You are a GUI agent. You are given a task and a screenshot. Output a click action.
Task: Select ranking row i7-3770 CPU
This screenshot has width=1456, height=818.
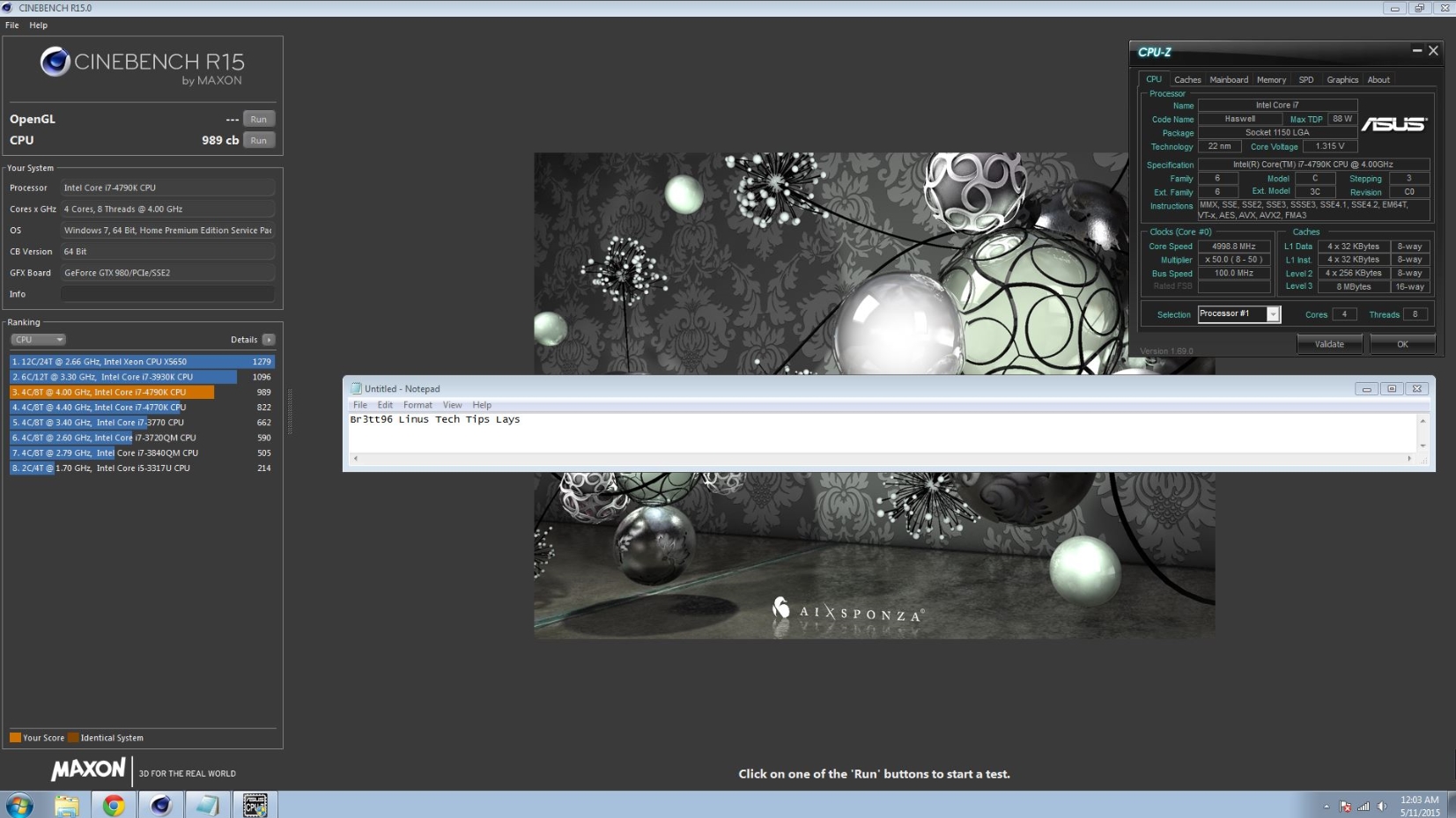click(x=142, y=423)
